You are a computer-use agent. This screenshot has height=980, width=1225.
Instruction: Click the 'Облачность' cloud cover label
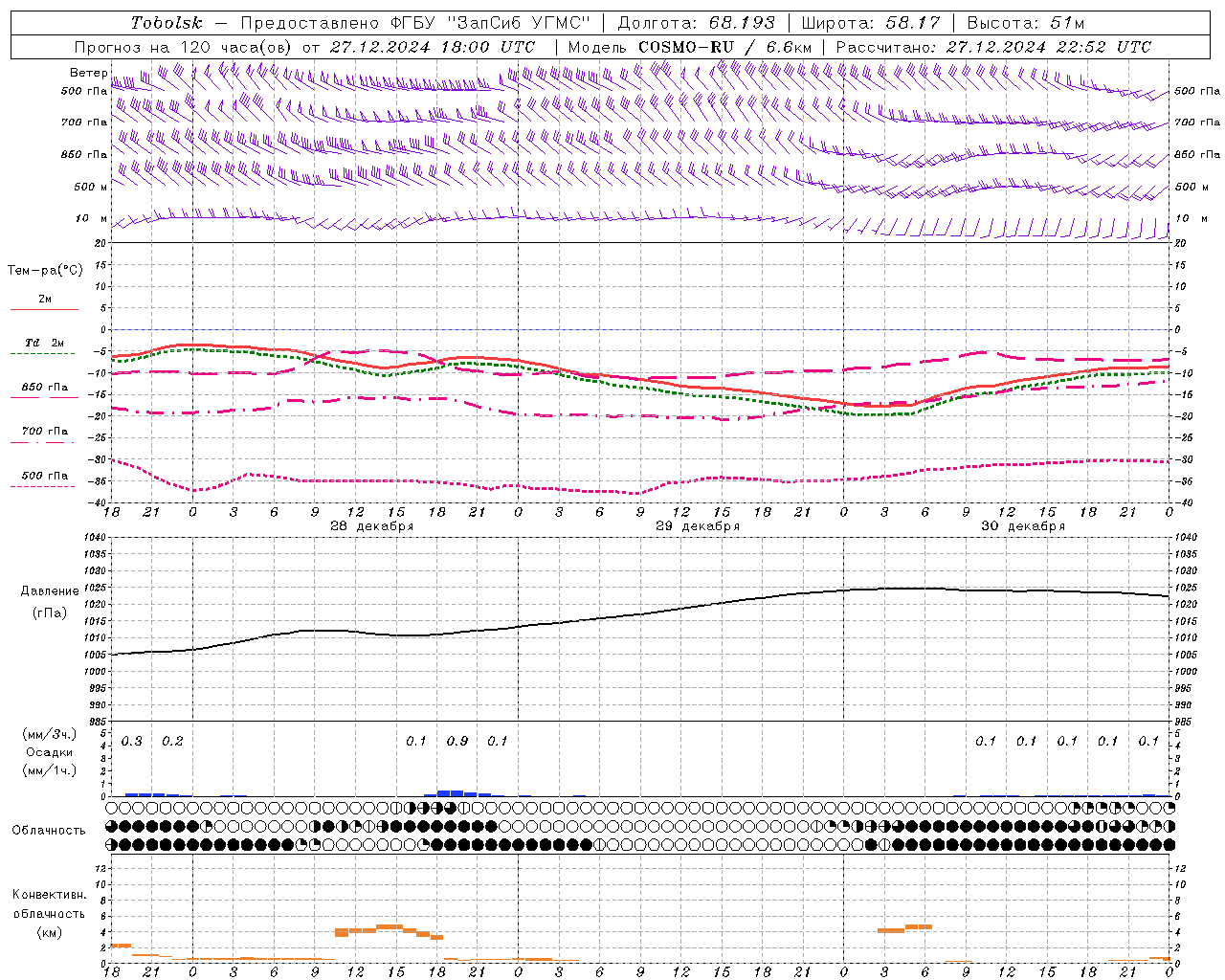49,830
